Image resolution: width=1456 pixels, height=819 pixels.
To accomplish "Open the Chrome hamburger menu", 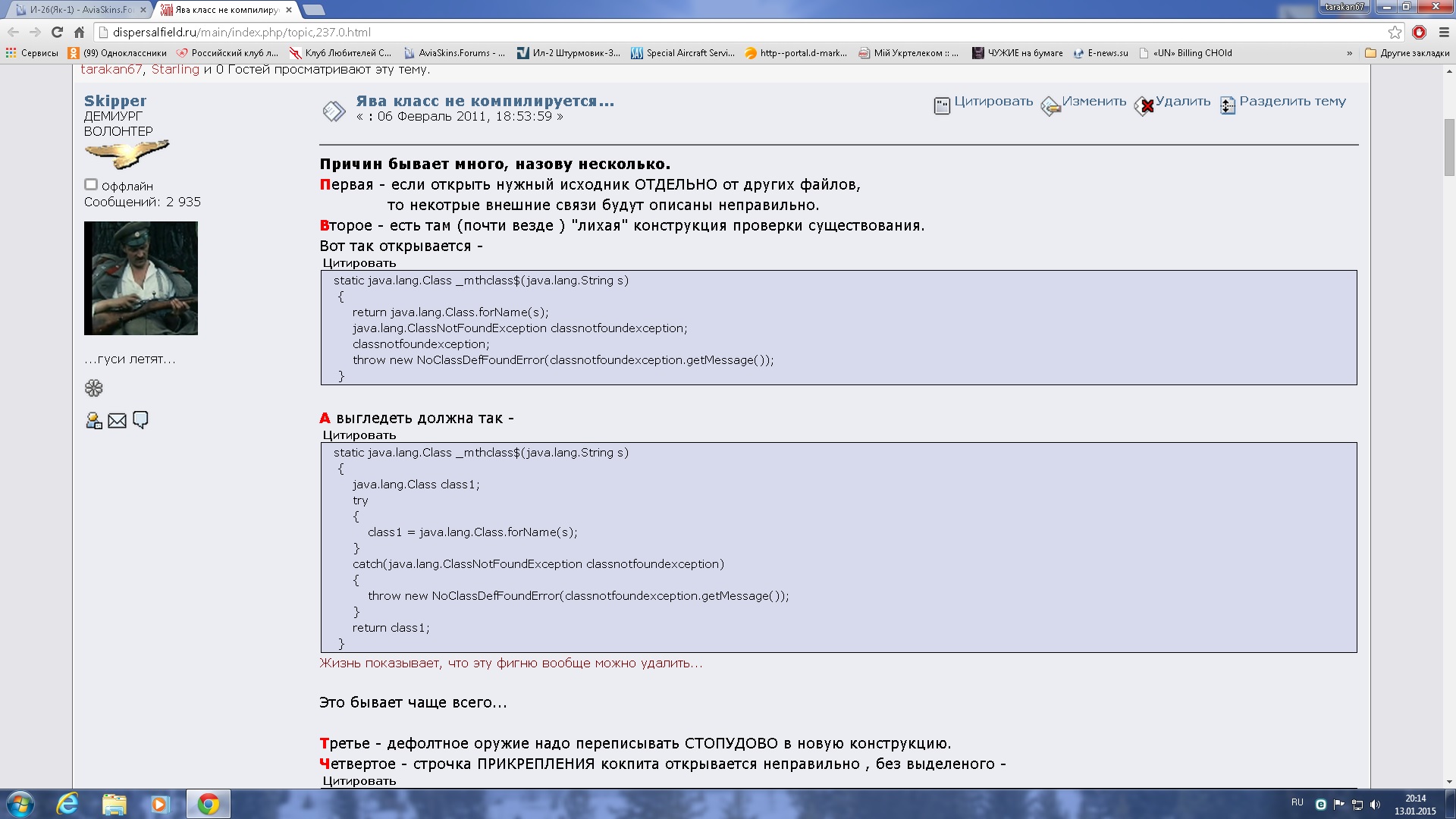I will coord(1444,32).
